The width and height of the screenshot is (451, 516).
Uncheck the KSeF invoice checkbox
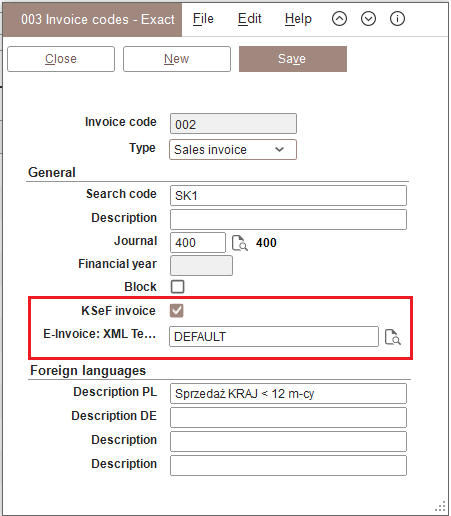click(177, 311)
